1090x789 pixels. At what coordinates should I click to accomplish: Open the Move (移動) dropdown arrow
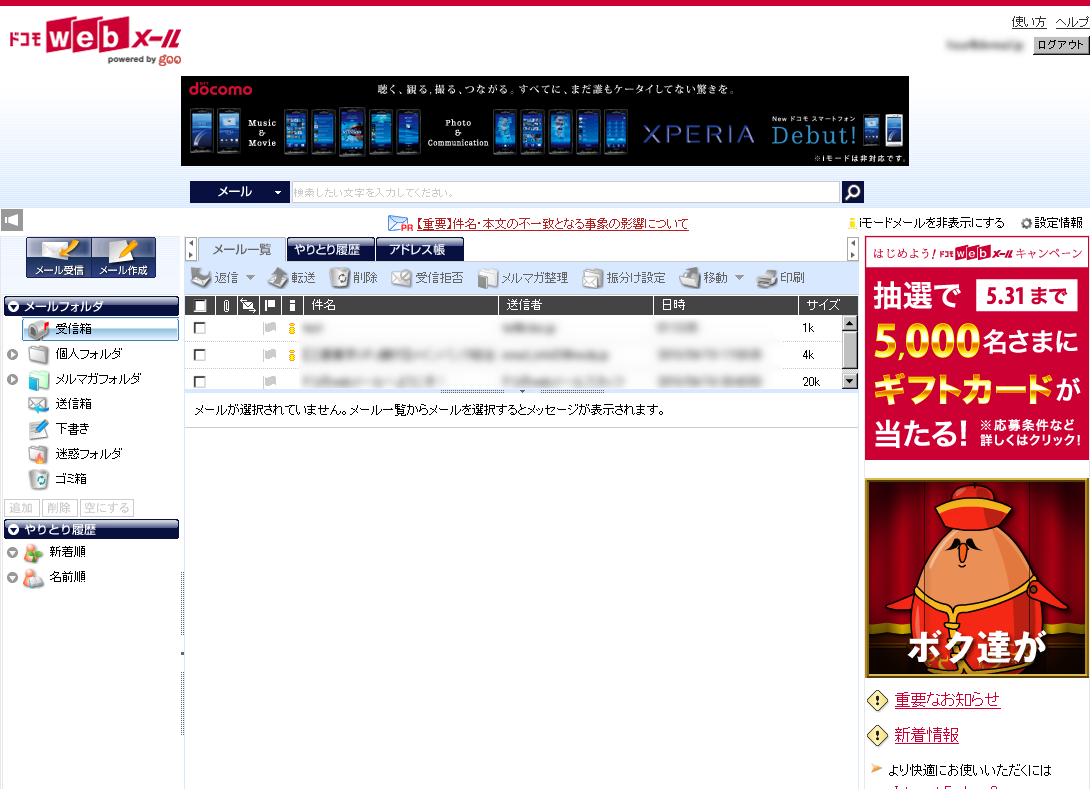(x=739, y=278)
